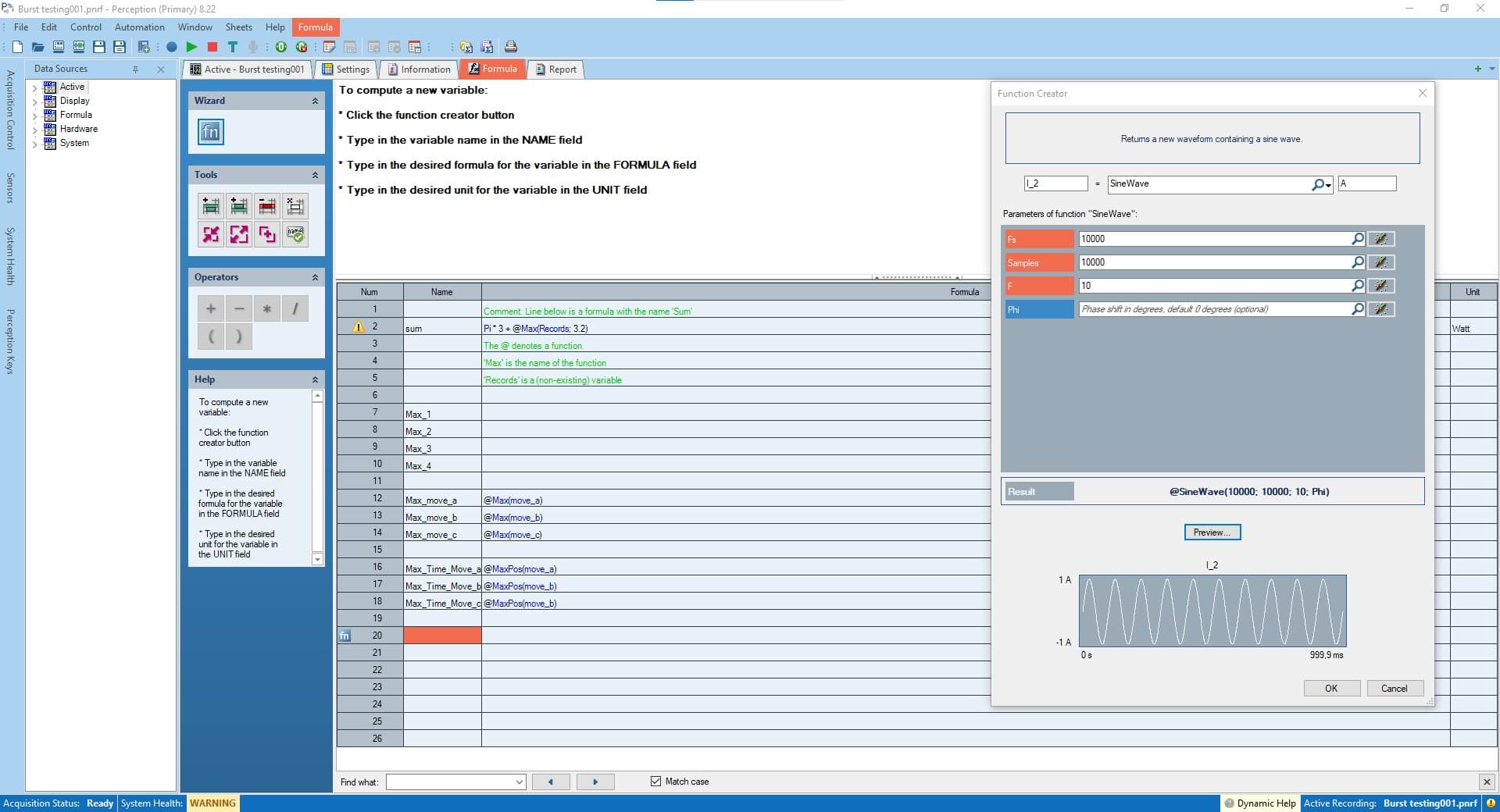Click the magnifier next to Fs field

point(1358,239)
